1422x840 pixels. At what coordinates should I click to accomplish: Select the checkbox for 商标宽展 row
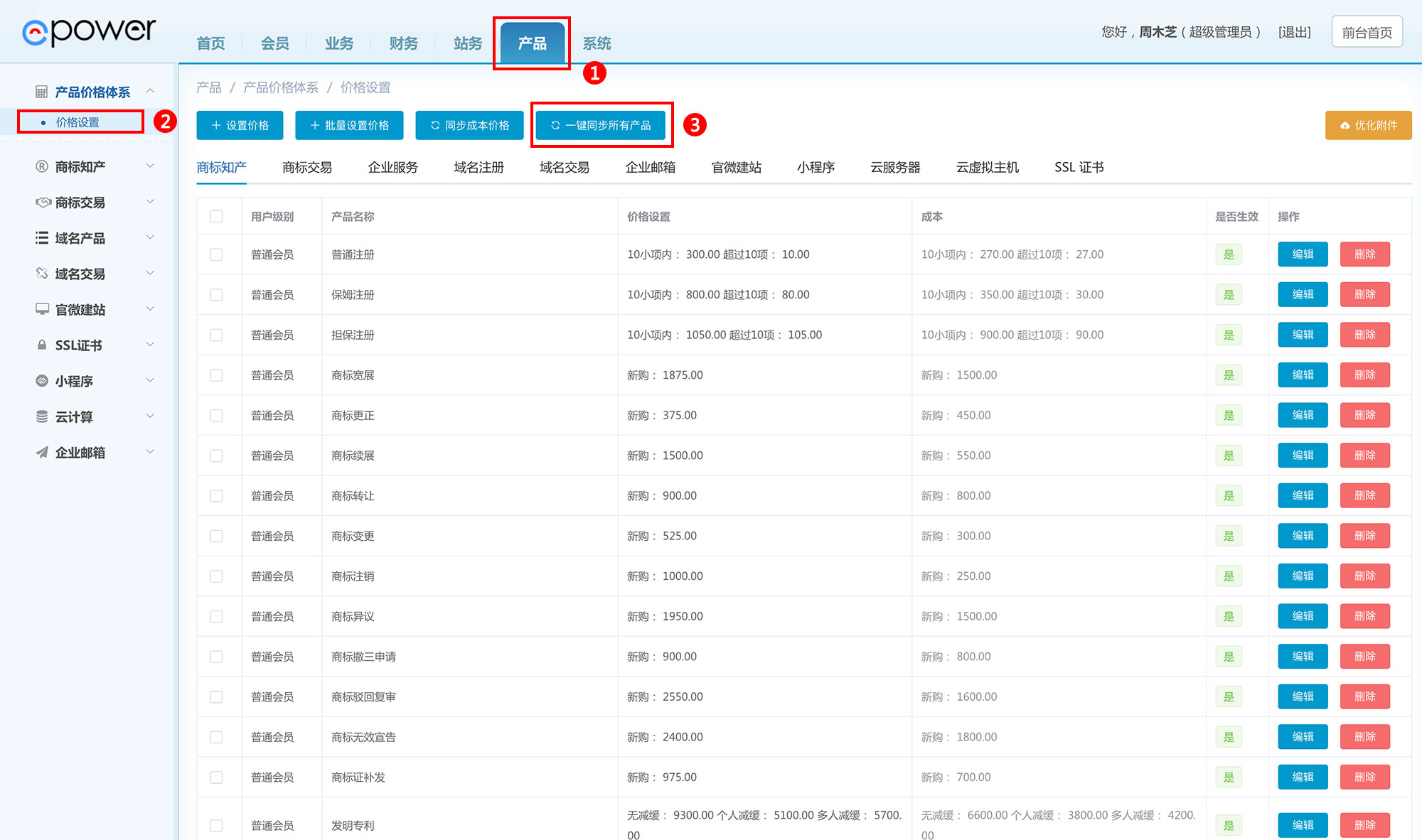[x=216, y=375]
